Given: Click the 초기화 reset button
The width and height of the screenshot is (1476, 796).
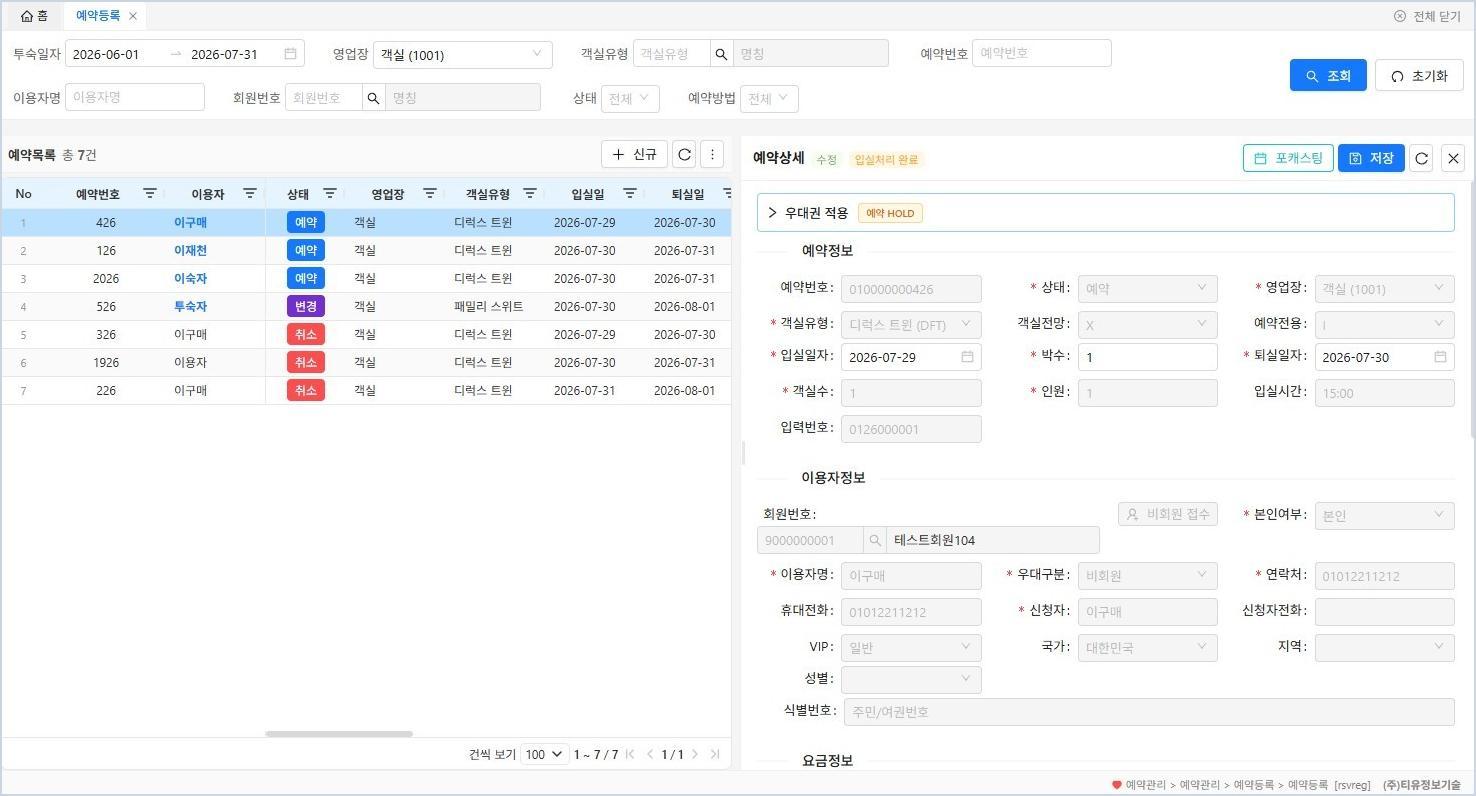Looking at the screenshot, I should tap(1419, 75).
